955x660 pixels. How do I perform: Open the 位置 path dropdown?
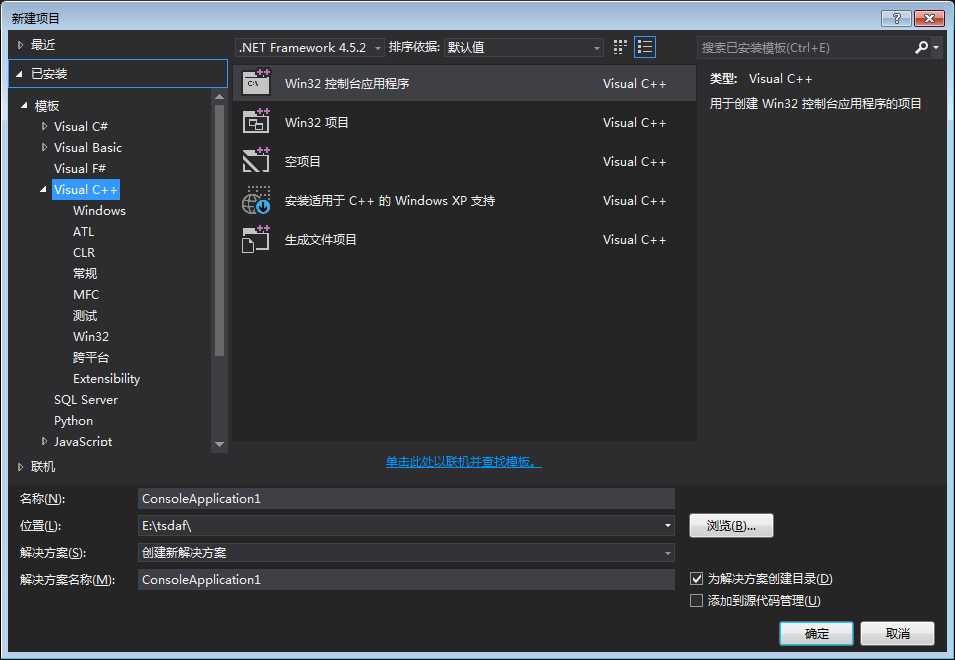pos(668,525)
